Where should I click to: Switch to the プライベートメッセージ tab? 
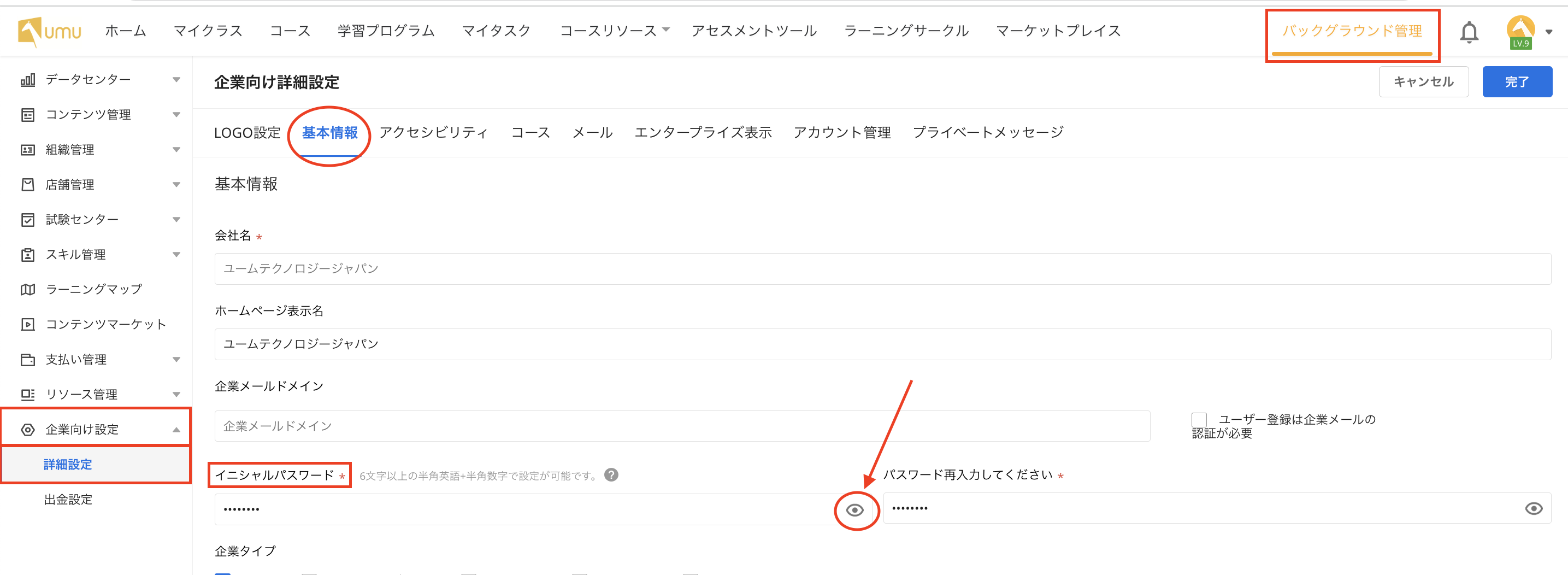[x=988, y=133]
